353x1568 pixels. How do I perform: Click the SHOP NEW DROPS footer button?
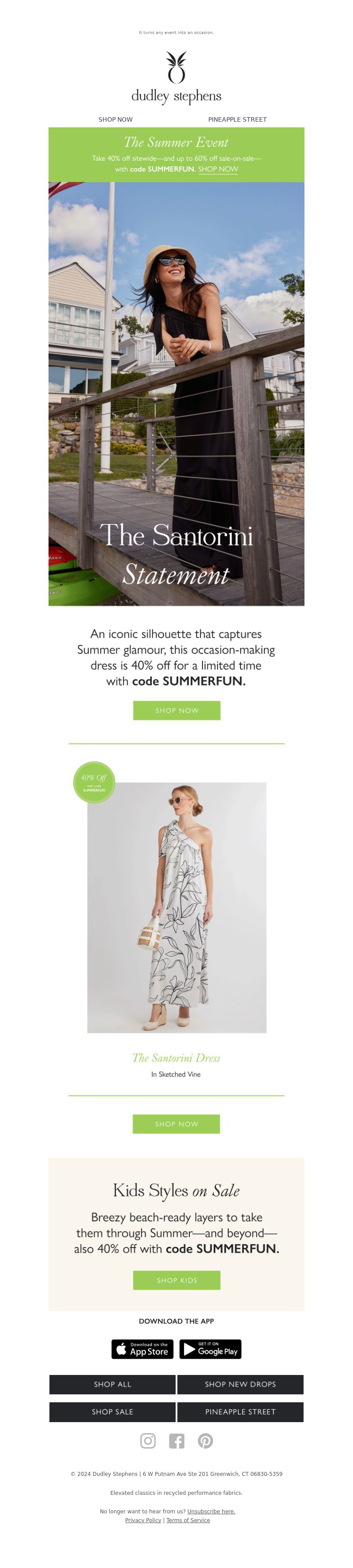240,1384
